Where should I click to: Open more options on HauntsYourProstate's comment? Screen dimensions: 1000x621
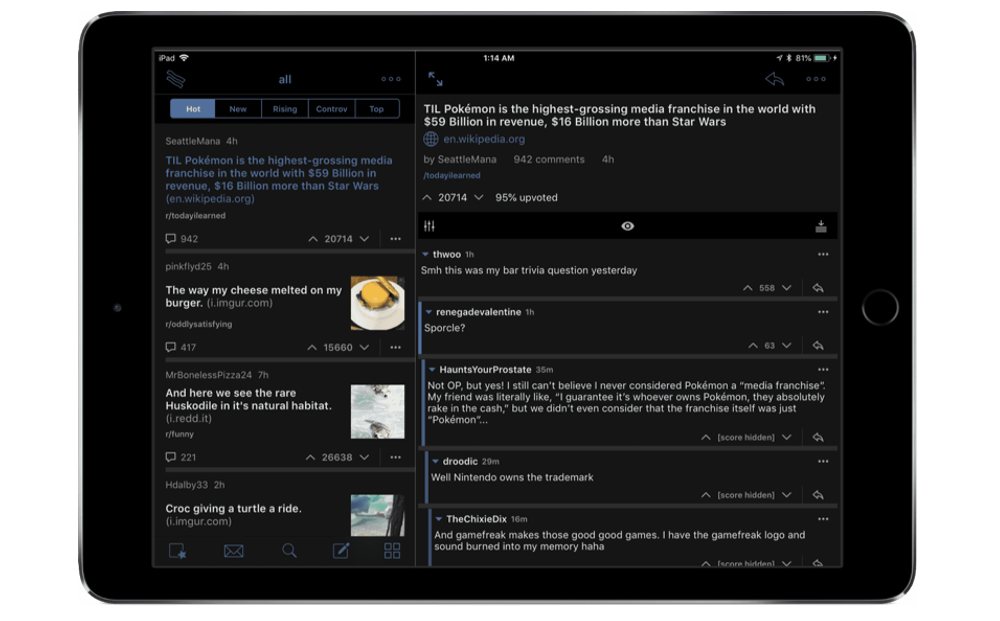coord(823,370)
